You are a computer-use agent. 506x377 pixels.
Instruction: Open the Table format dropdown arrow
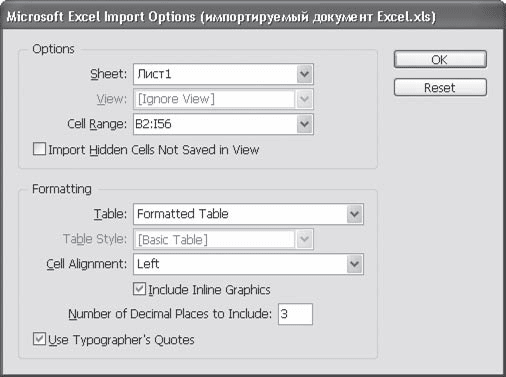[354, 214]
